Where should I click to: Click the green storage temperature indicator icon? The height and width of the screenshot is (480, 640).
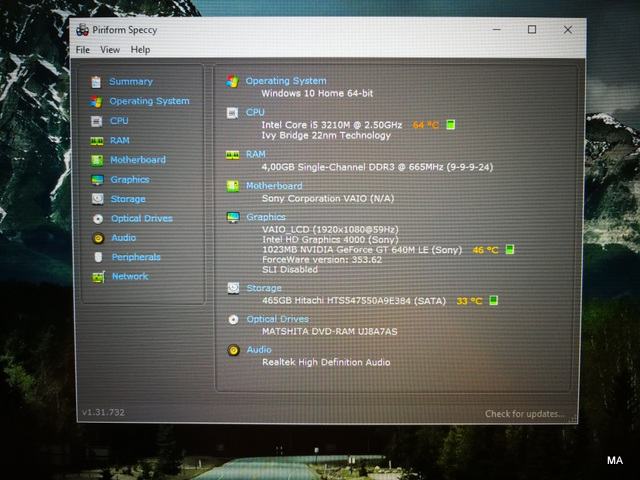point(493,301)
